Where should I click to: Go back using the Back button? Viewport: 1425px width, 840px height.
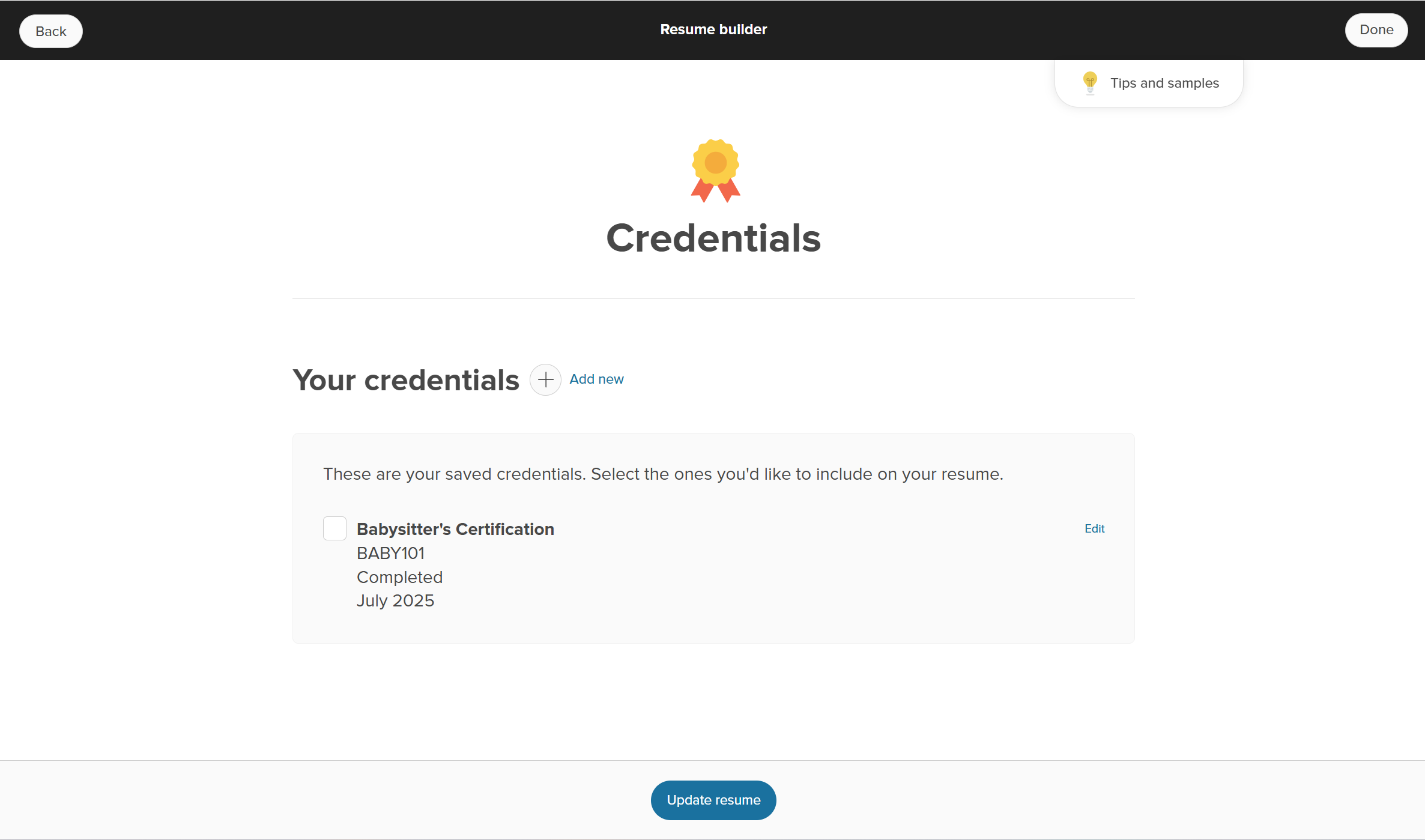(50, 31)
